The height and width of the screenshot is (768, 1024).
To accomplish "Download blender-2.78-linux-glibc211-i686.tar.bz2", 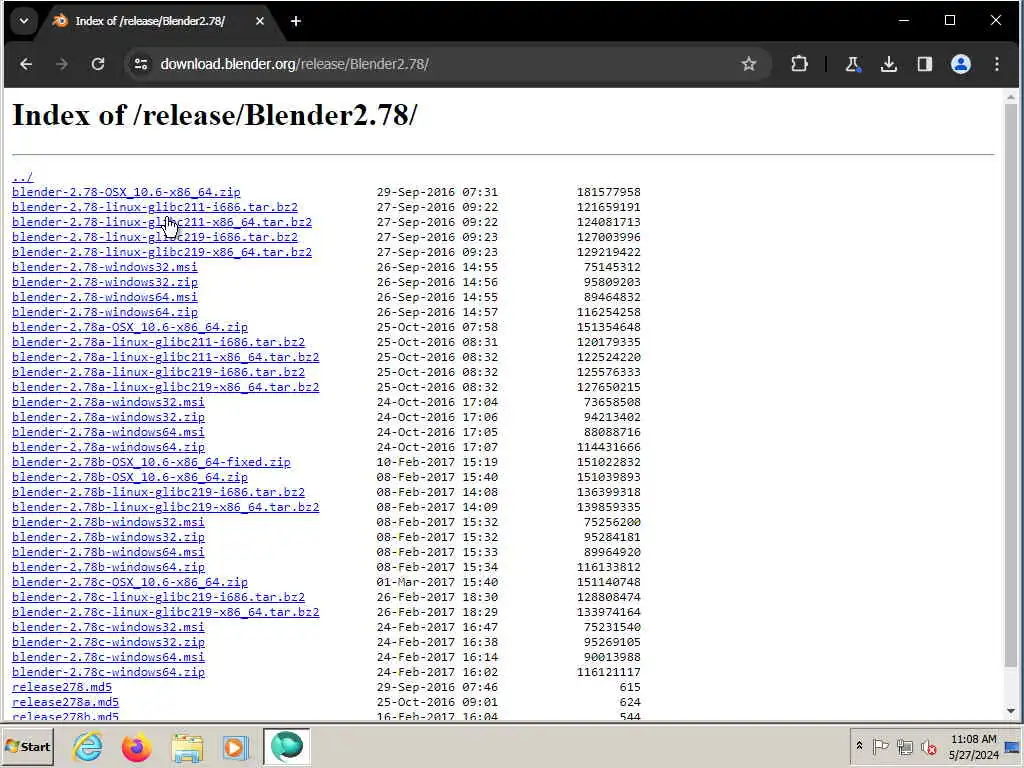I will coord(155,207).
